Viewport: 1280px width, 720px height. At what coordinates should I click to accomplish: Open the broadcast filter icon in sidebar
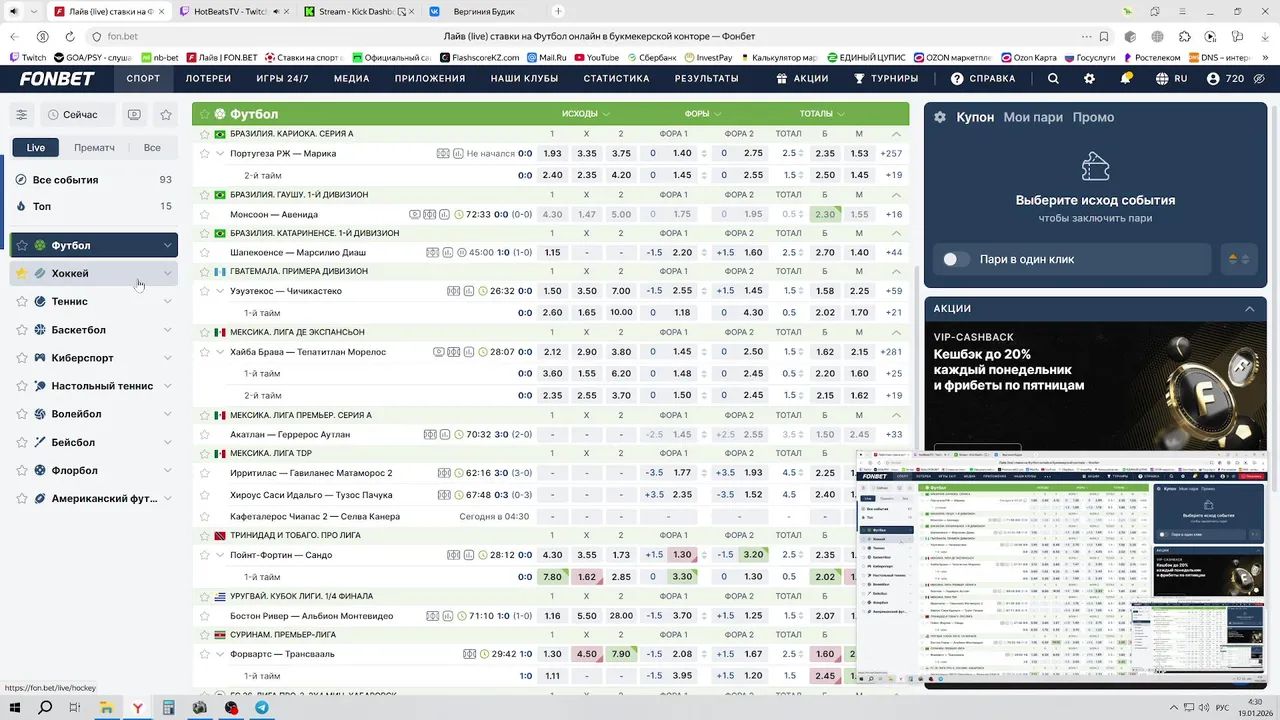coord(134,115)
